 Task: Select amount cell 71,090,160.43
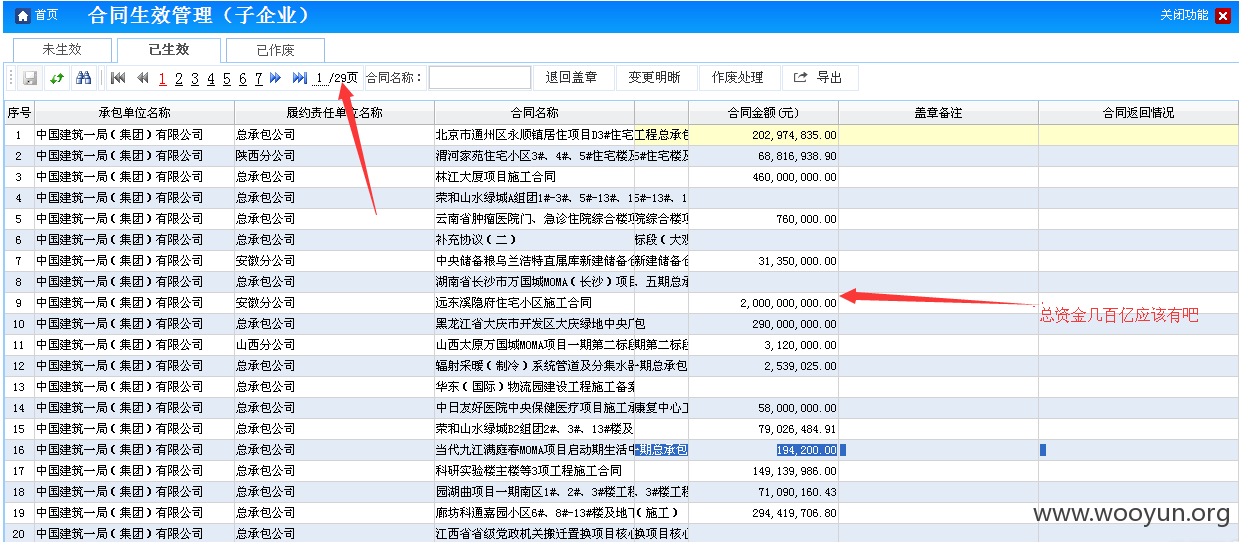[764, 491]
